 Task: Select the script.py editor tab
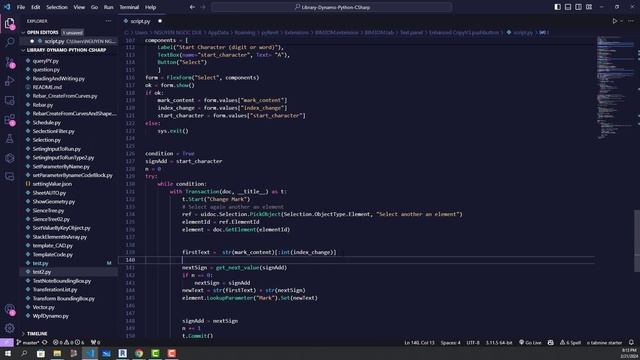pos(141,21)
